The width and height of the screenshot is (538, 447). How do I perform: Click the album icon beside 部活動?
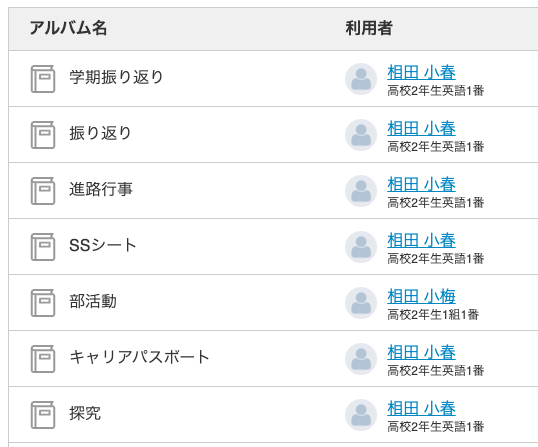coord(43,303)
